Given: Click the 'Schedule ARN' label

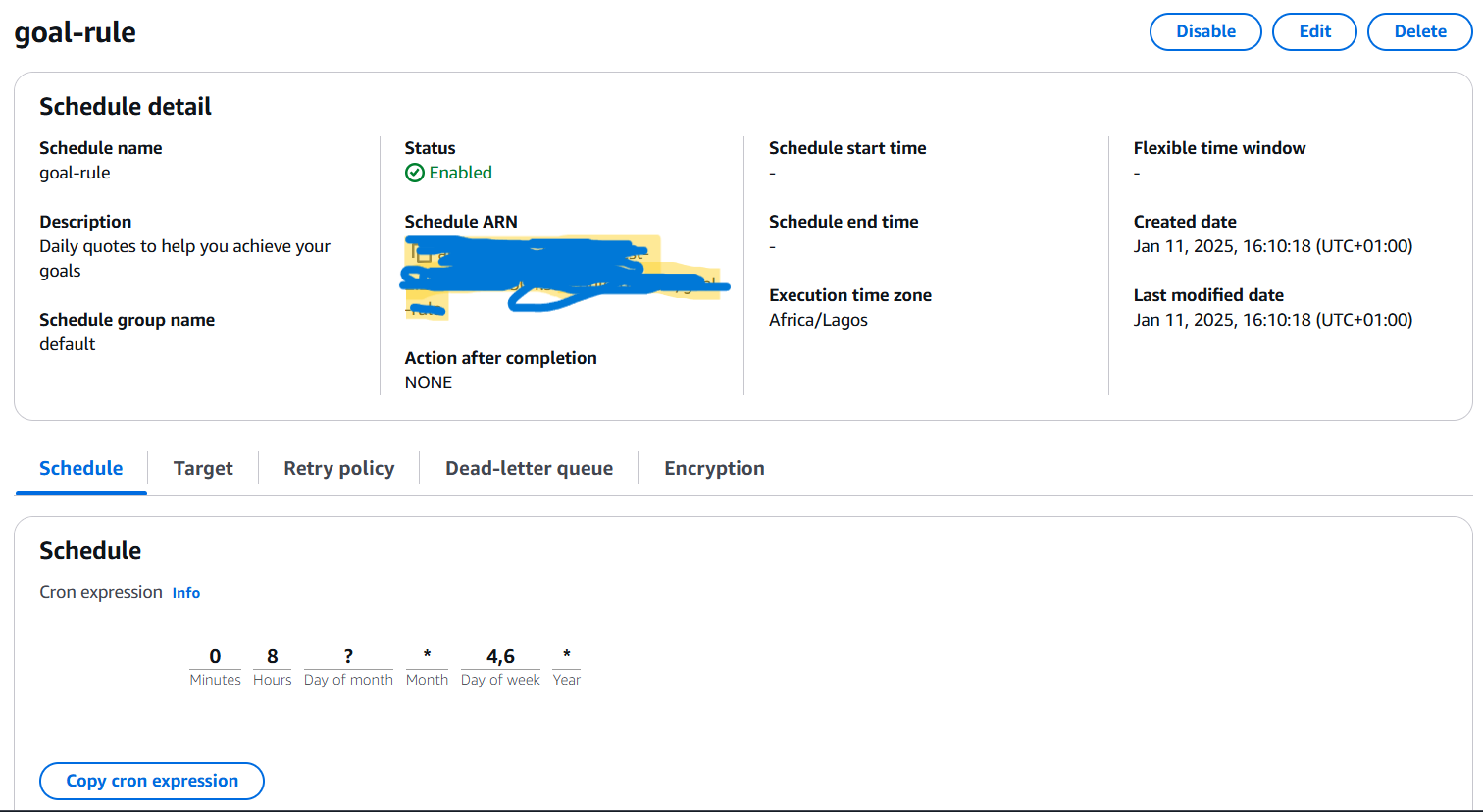Looking at the screenshot, I should (461, 222).
